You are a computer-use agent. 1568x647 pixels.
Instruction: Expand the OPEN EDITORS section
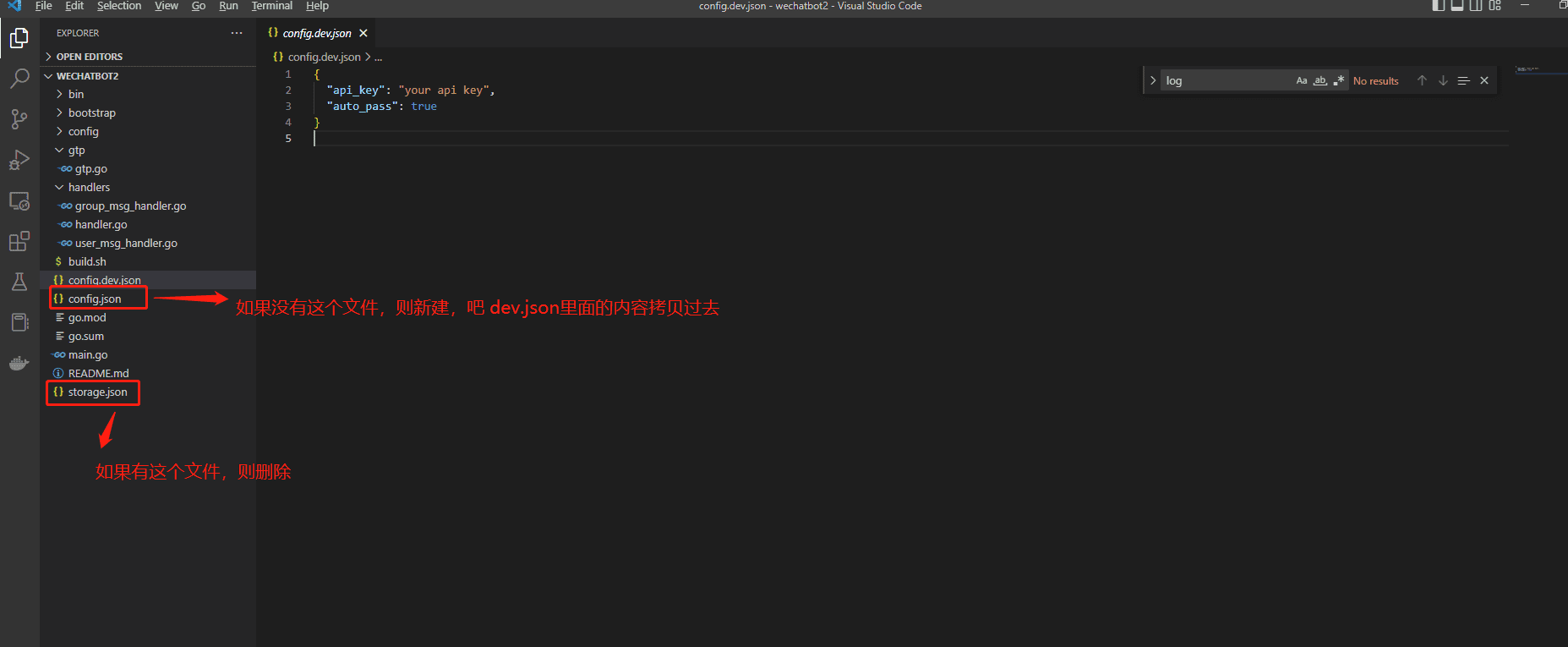90,57
